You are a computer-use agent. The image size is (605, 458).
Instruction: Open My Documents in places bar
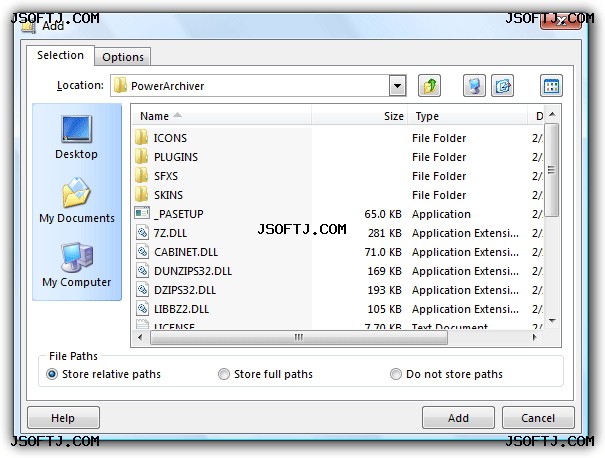[x=77, y=200]
